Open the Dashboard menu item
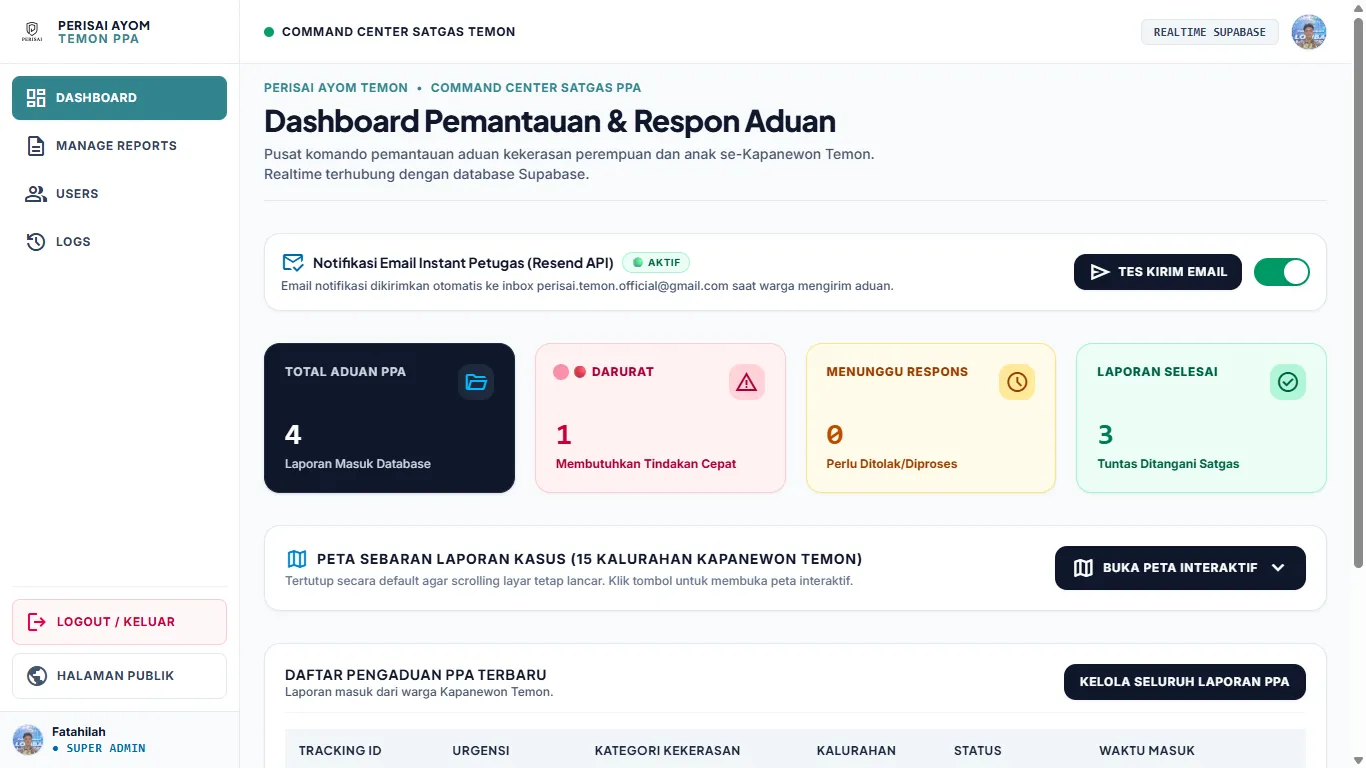Viewport: 1366px width, 768px height. pos(119,98)
